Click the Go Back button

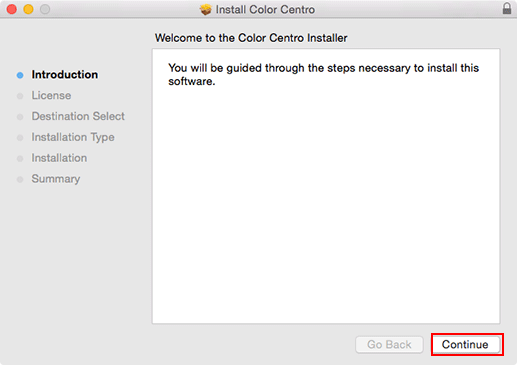tap(389, 344)
